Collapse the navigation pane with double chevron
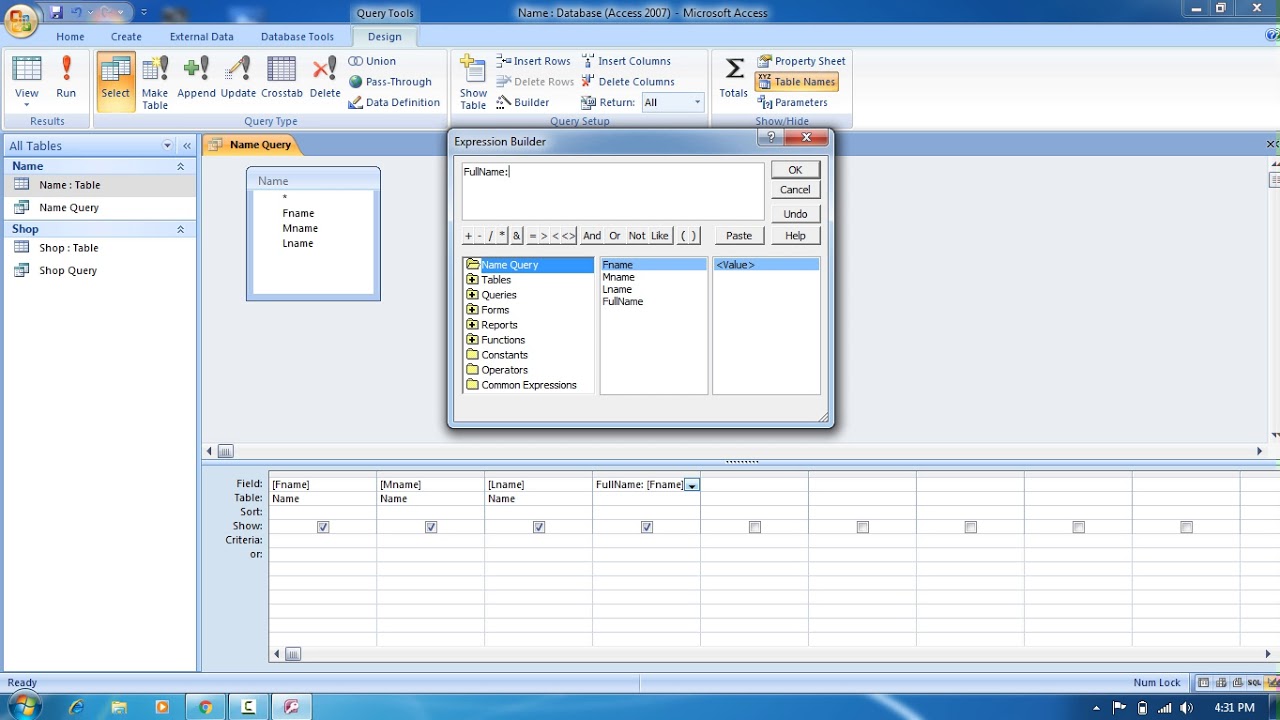1280x720 pixels. (187, 146)
